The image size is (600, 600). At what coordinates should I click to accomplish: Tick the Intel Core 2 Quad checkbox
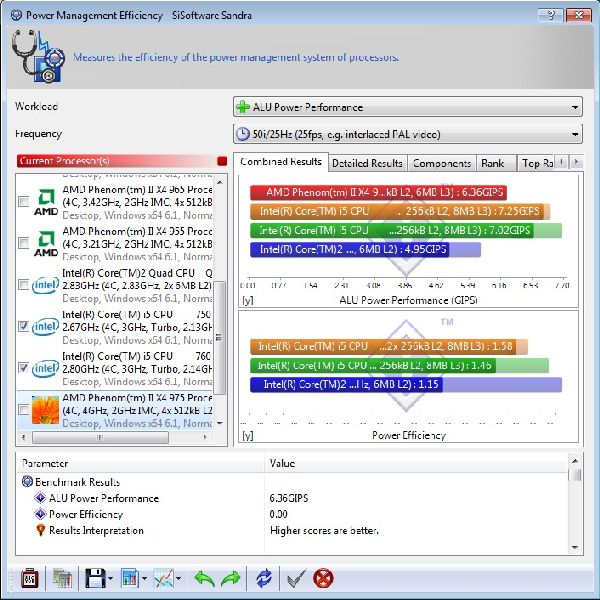tap(23, 285)
